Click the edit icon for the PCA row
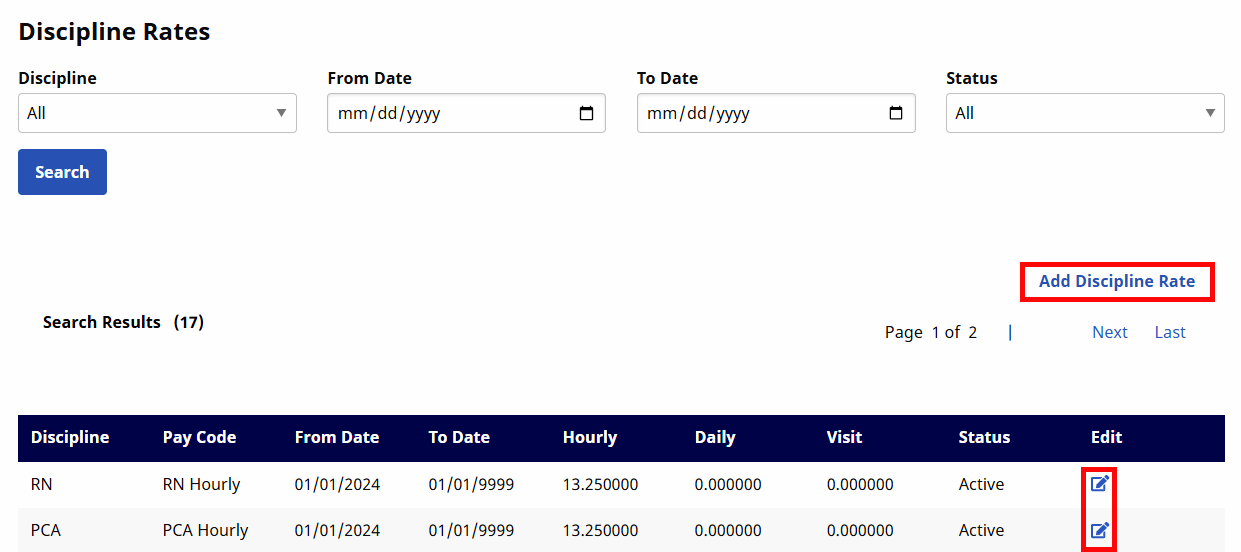The height and width of the screenshot is (552, 1241). pos(1100,530)
